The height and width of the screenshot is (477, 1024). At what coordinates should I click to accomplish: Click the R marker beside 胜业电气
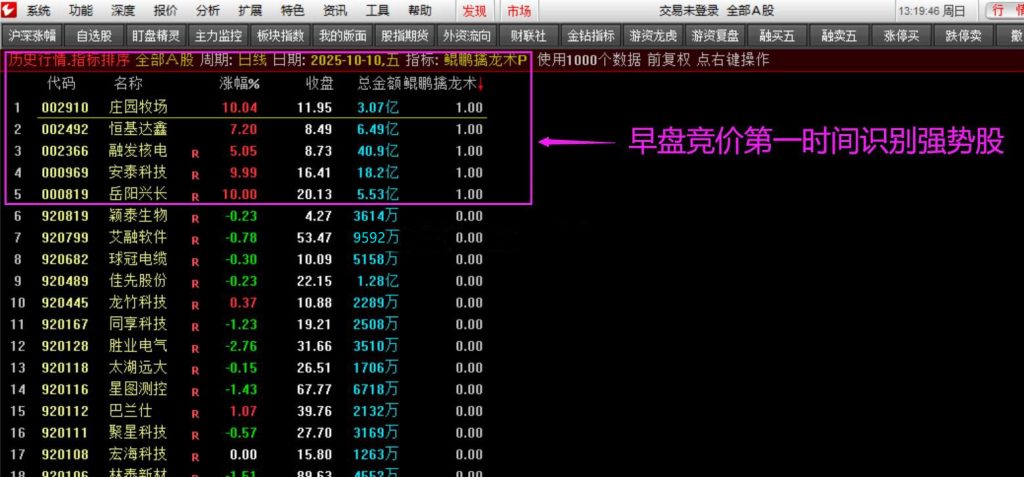(195, 349)
